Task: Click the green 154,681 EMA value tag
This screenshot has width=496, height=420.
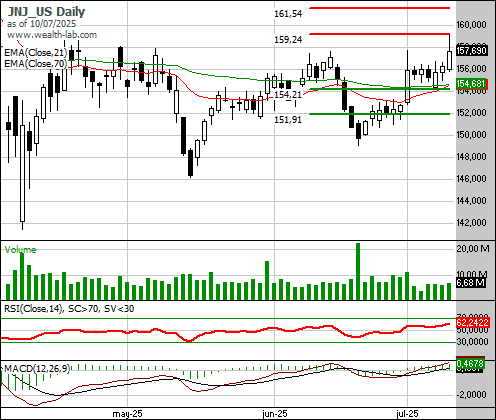Action: pos(472,84)
